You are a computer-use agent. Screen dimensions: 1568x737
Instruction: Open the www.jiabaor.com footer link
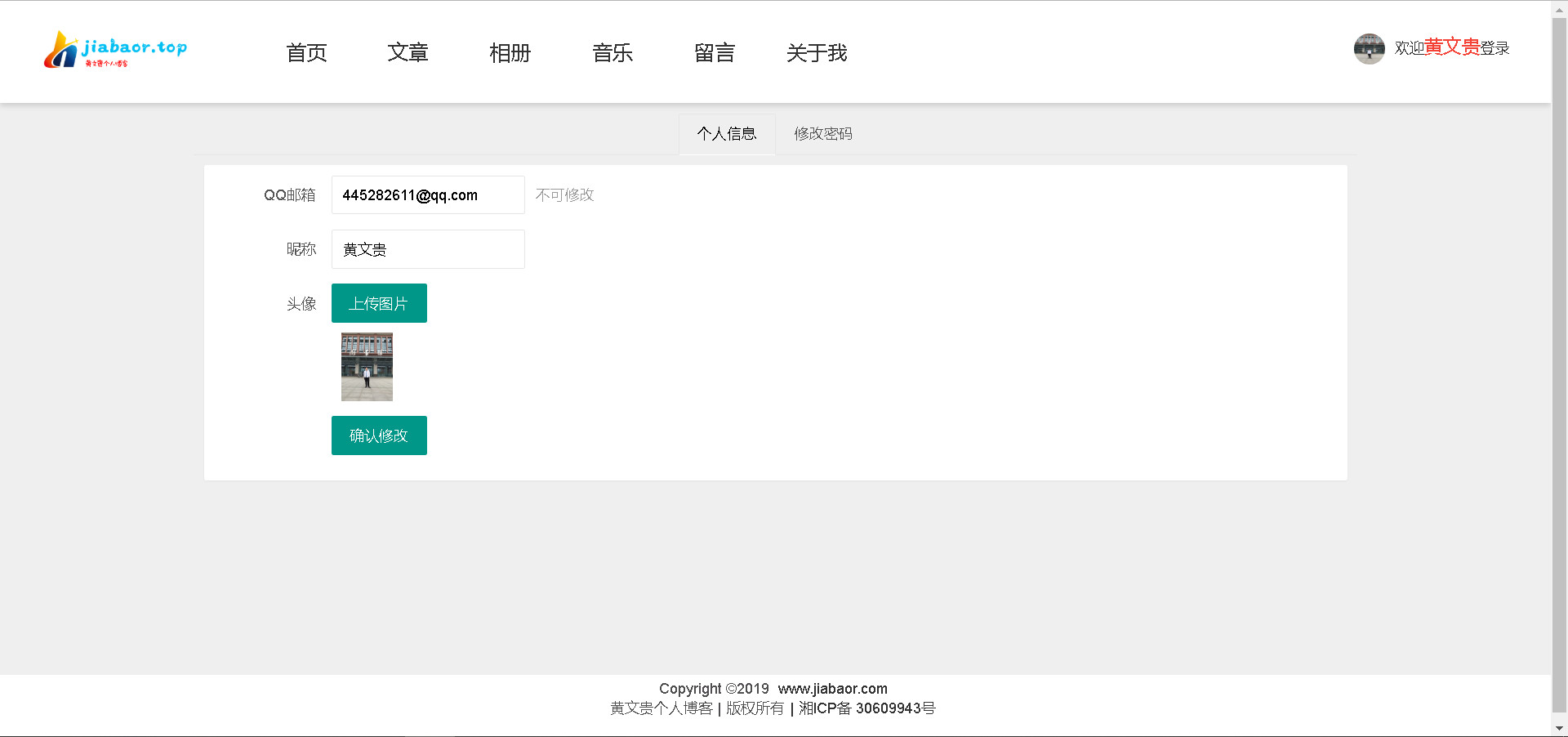pyautogui.click(x=832, y=689)
